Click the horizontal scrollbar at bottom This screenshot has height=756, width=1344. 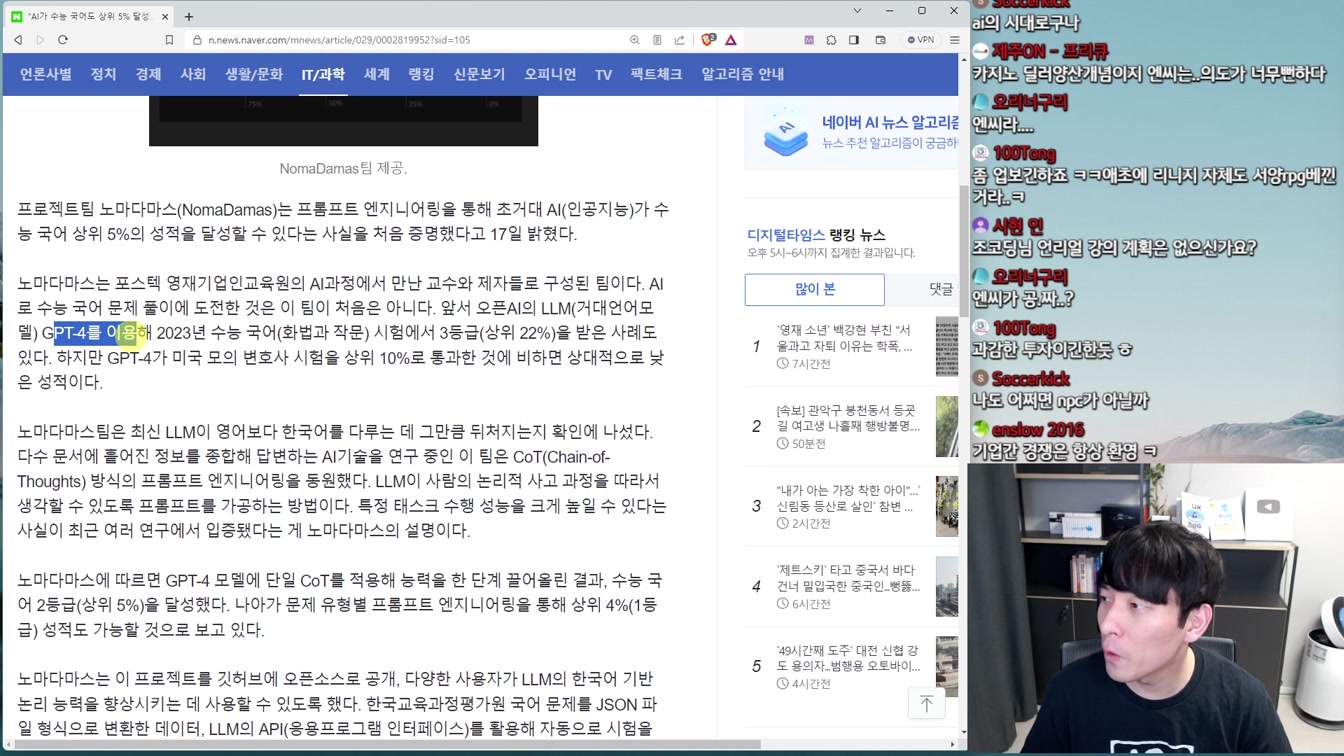click(390, 745)
